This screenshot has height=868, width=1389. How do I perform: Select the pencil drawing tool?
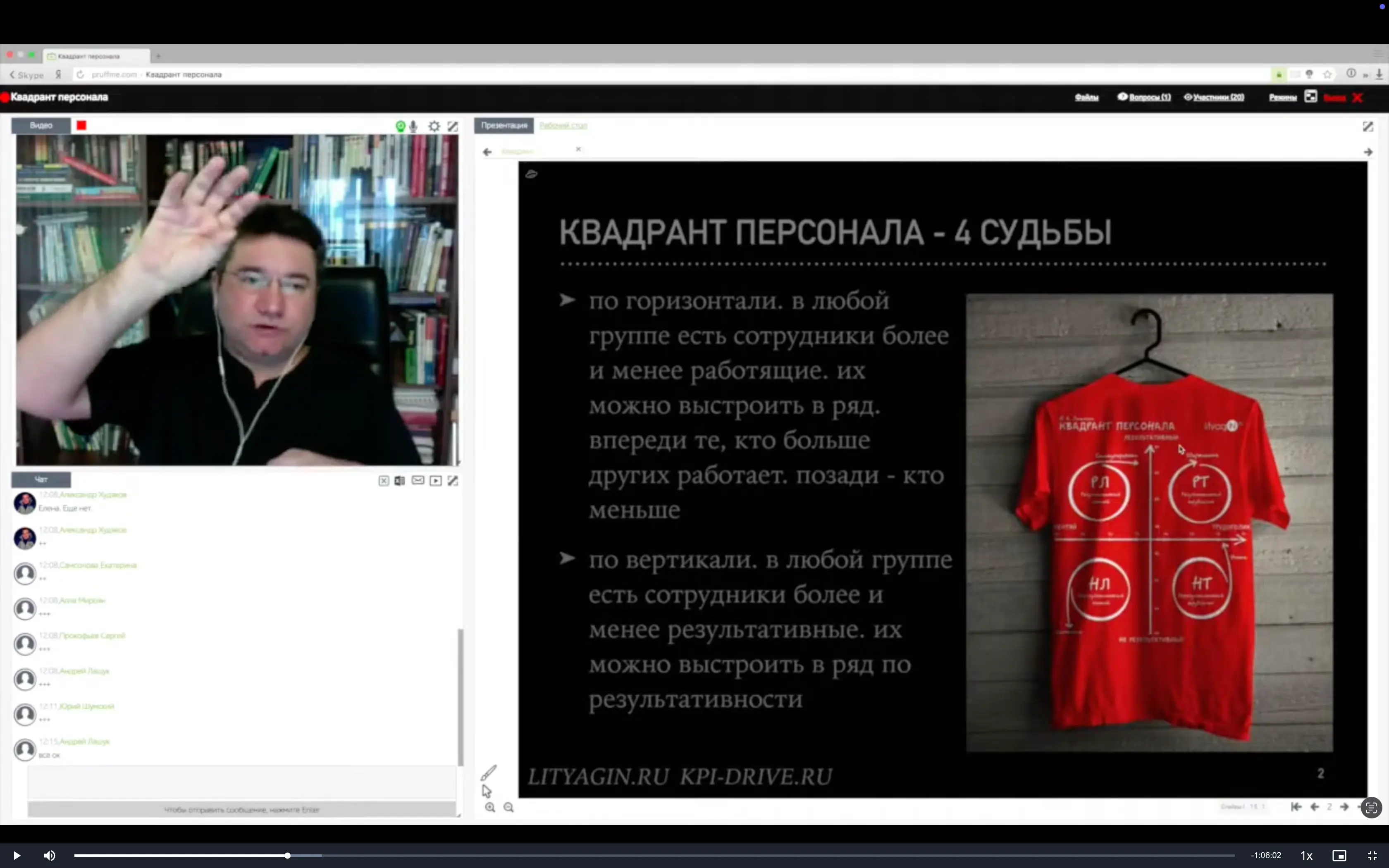point(489,773)
